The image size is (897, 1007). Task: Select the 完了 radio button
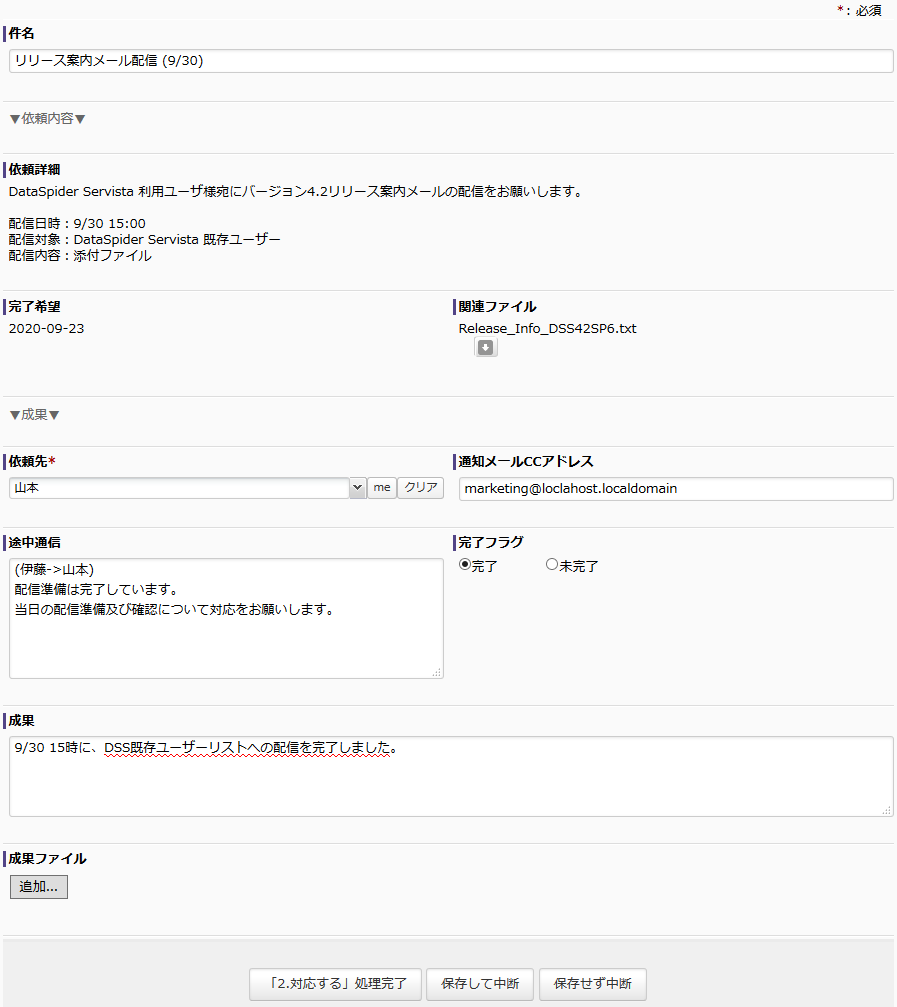tap(465, 565)
